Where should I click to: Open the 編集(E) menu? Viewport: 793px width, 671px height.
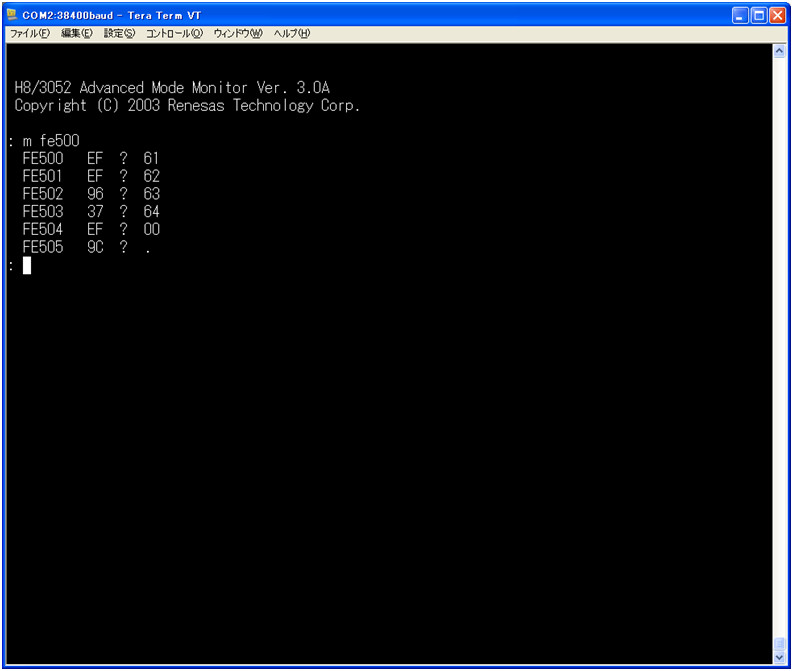pos(76,33)
